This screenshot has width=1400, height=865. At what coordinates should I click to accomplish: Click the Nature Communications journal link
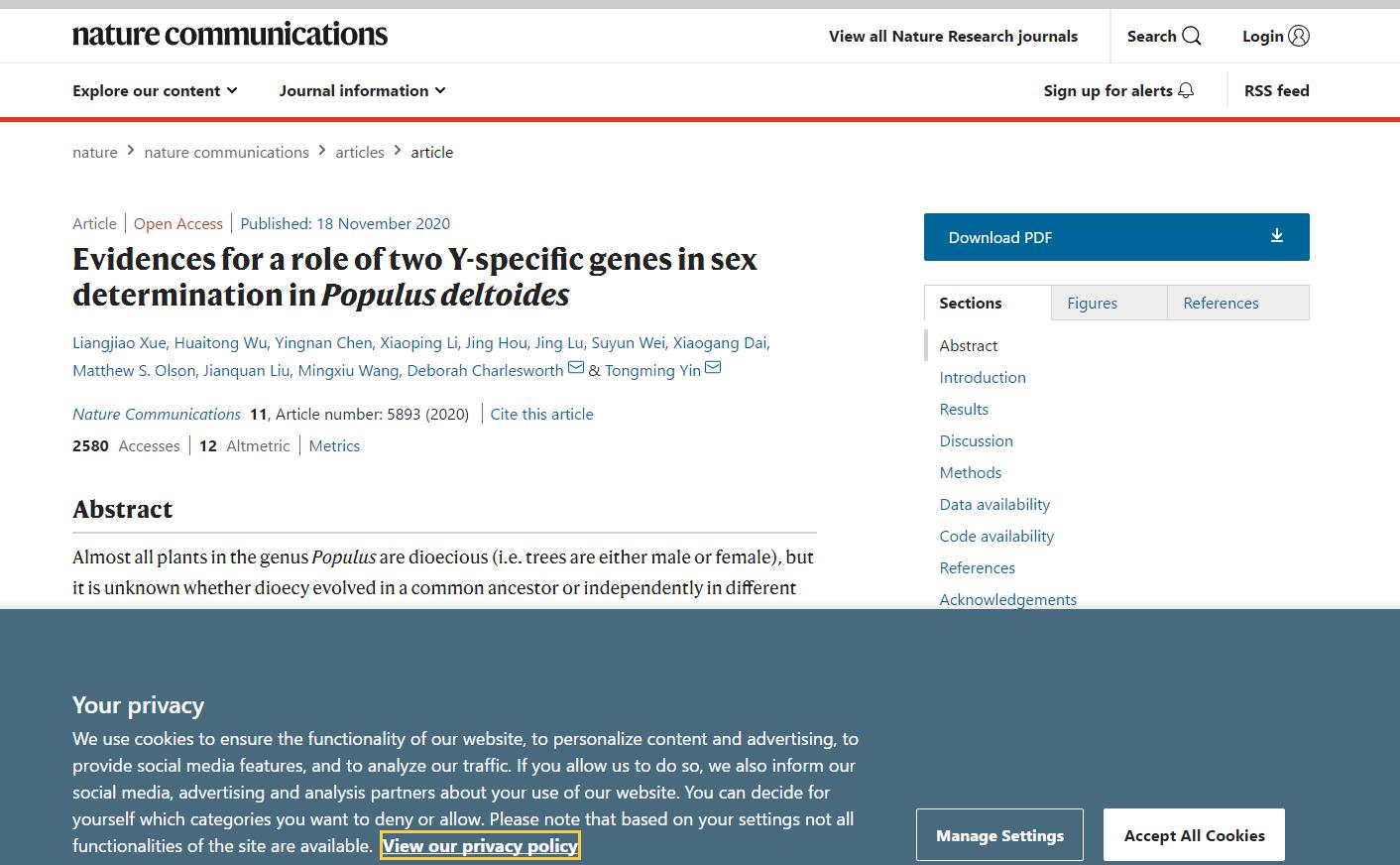click(x=157, y=414)
